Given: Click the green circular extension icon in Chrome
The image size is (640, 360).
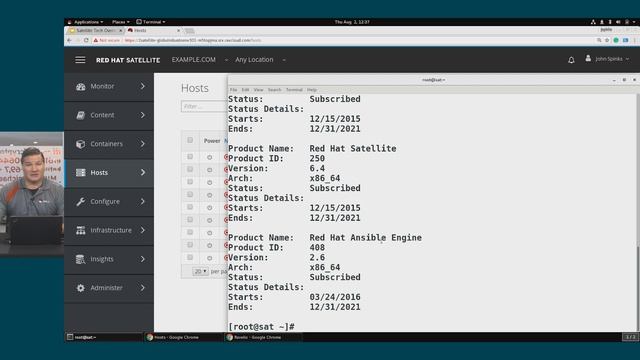Looking at the screenshot, I should 616,40.
